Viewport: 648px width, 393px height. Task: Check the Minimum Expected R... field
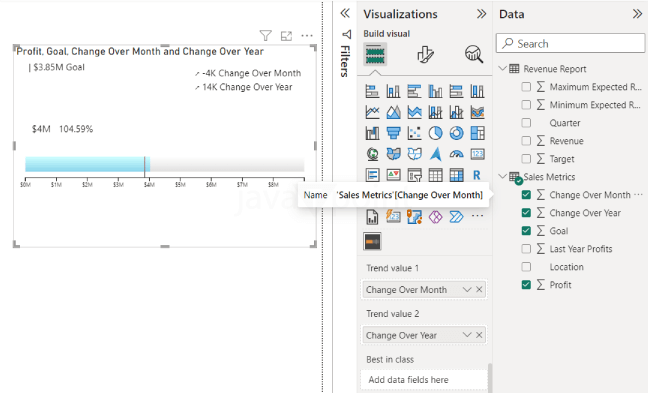click(526, 105)
